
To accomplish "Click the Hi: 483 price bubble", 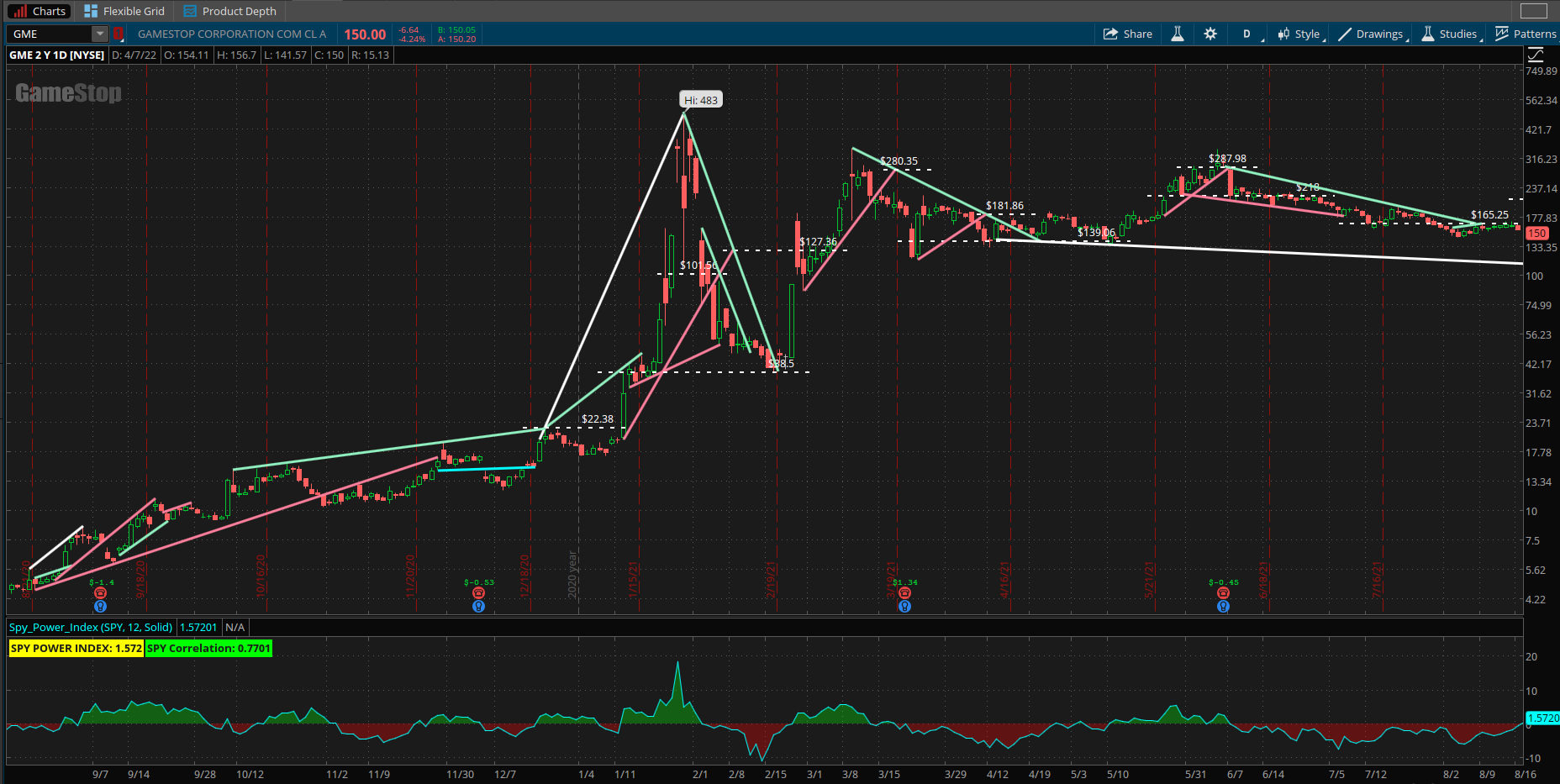I will (x=701, y=100).
